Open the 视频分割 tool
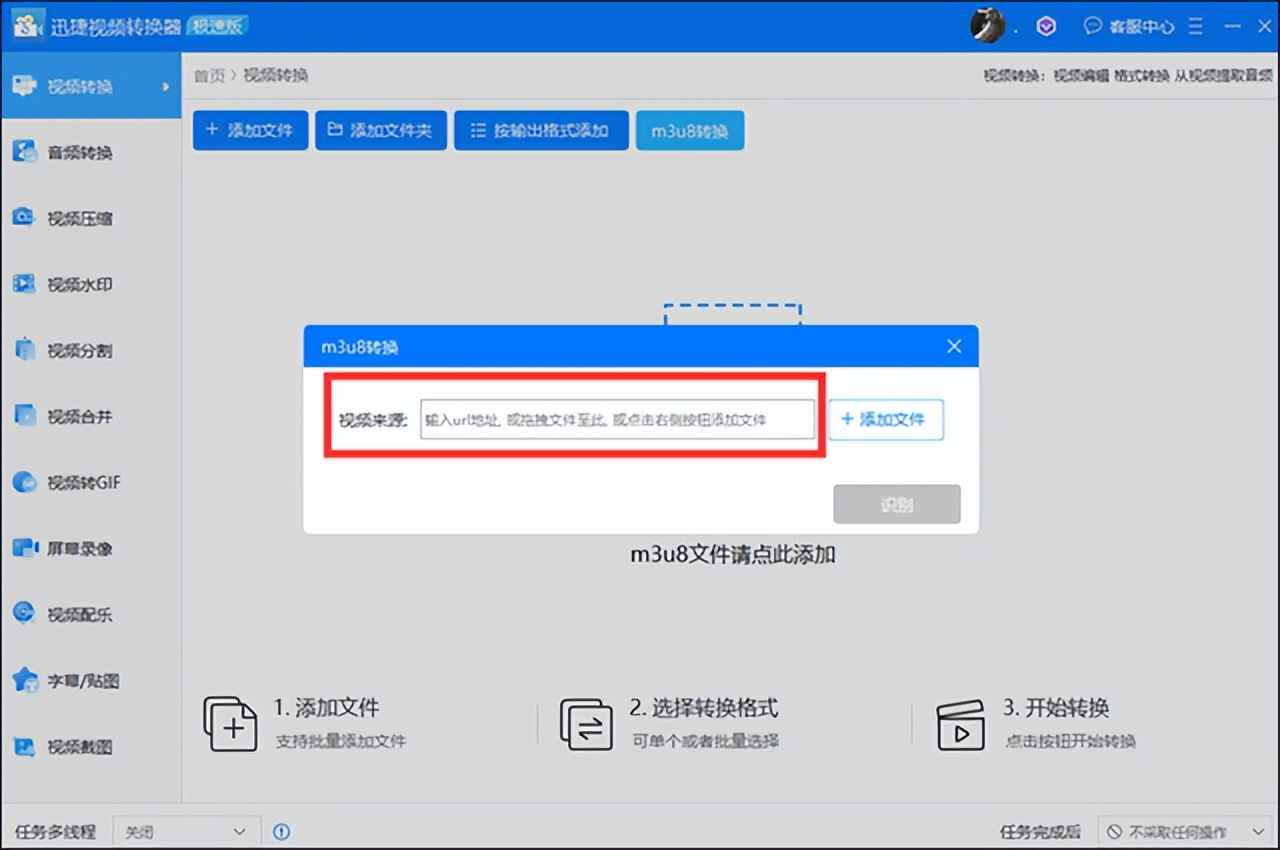Image resolution: width=1280 pixels, height=850 pixels. [x=60, y=350]
